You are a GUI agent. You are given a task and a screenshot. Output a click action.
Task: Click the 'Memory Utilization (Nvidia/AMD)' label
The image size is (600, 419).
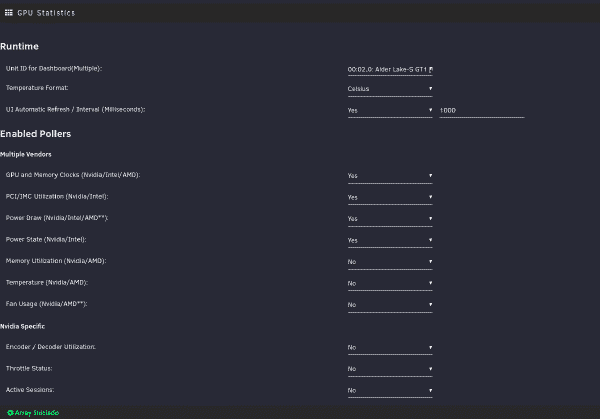coord(56,261)
